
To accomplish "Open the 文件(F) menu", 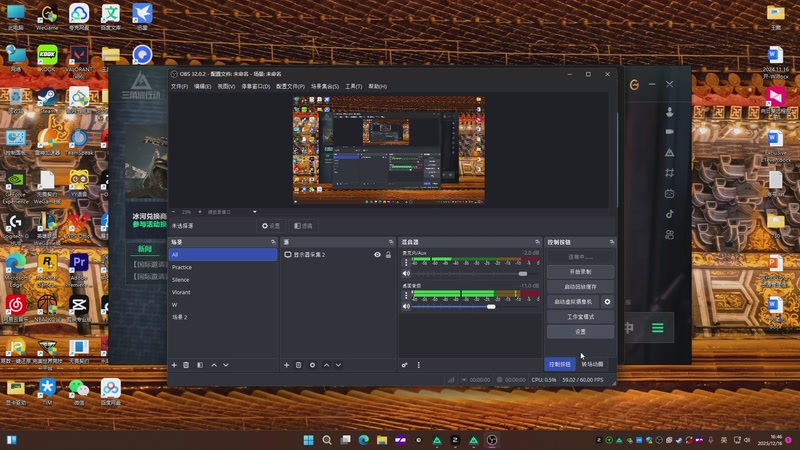I will [179, 87].
